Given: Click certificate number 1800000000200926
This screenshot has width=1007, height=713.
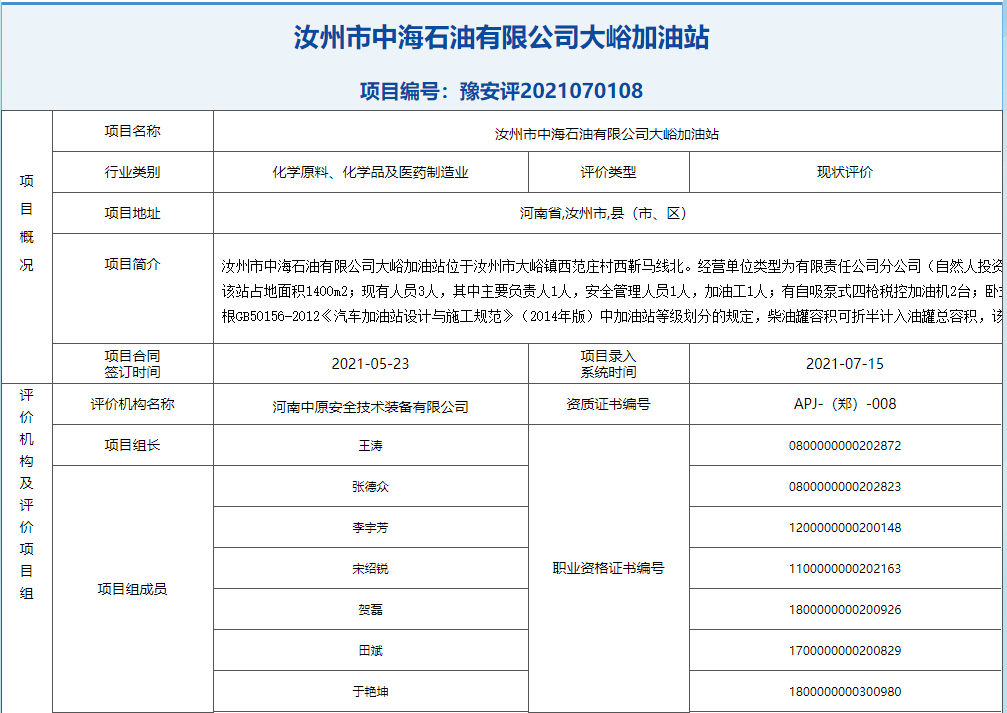Looking at the screenshot, I should 845,610.
